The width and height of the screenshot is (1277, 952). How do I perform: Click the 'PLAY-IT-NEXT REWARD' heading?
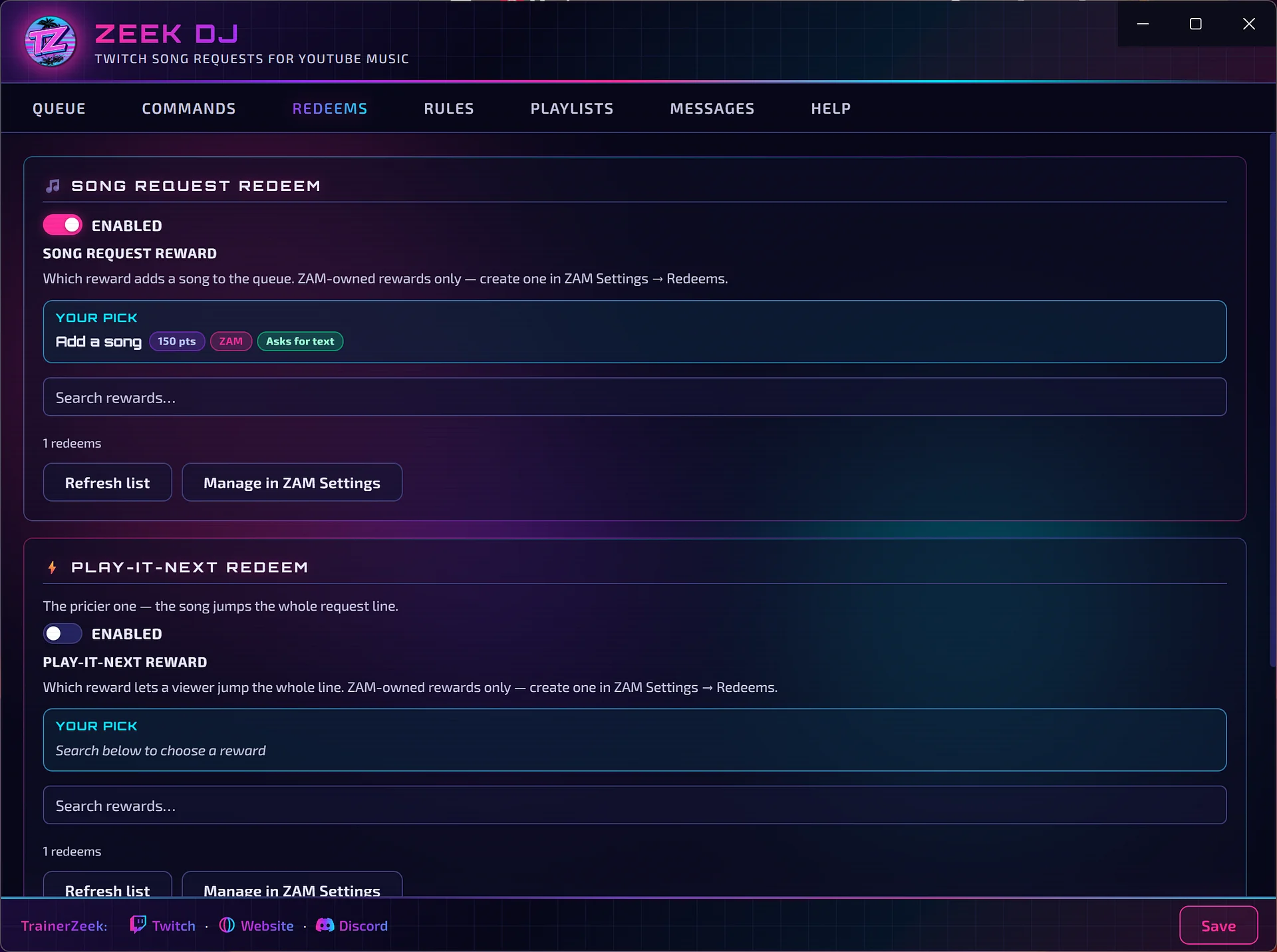tap(125, 662)
